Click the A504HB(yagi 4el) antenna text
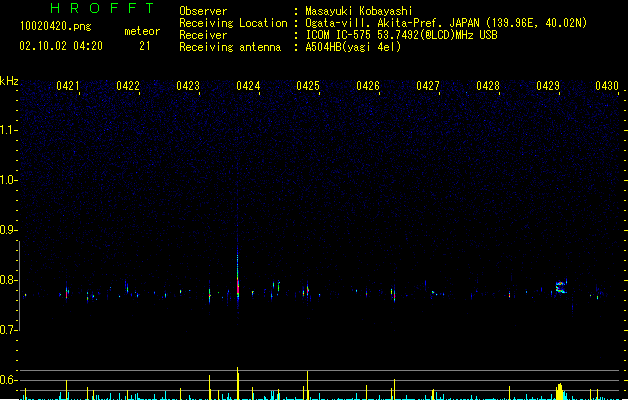The width and height of the screenshot is (629, 400). (x=353, y=47)
